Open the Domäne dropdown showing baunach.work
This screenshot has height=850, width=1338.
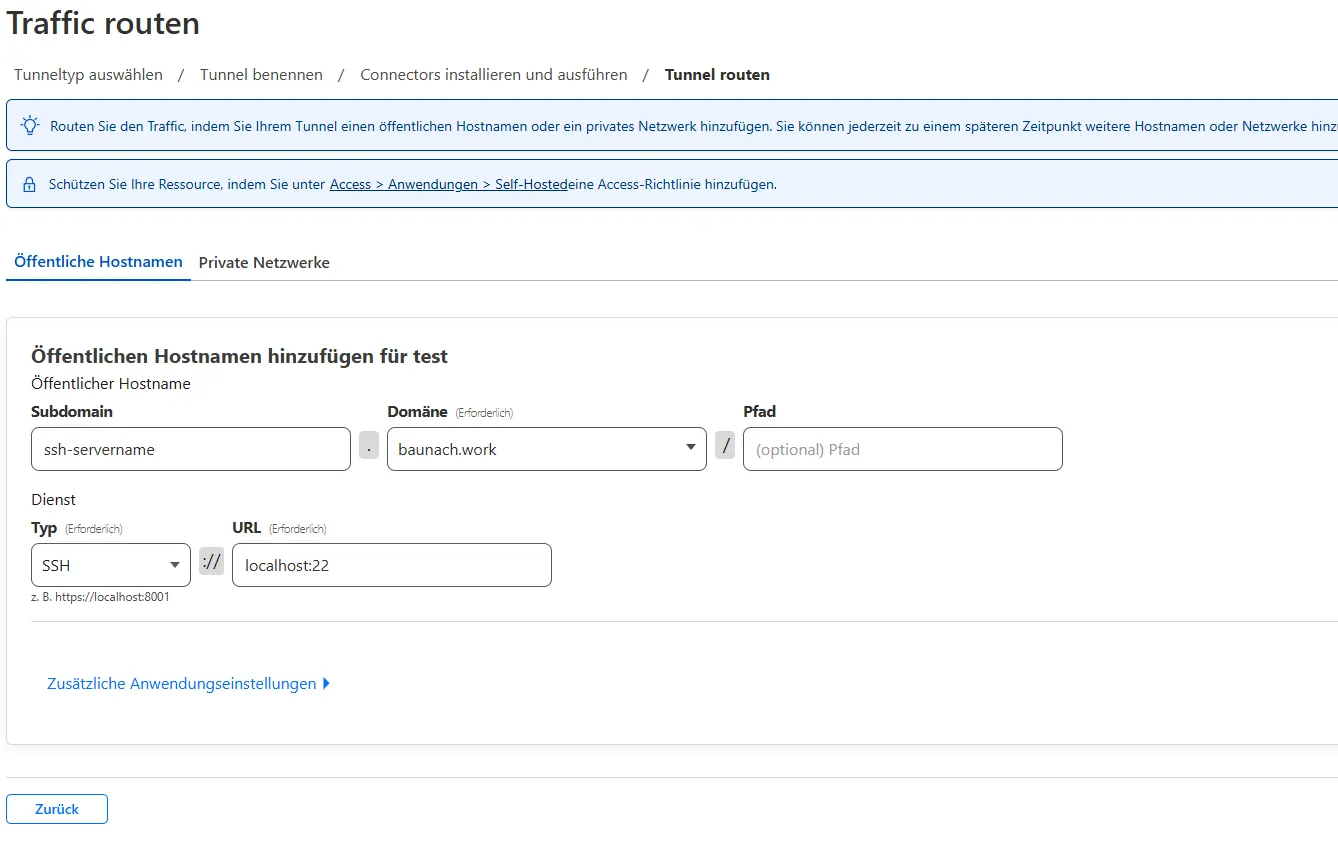(x=546, y=450)
